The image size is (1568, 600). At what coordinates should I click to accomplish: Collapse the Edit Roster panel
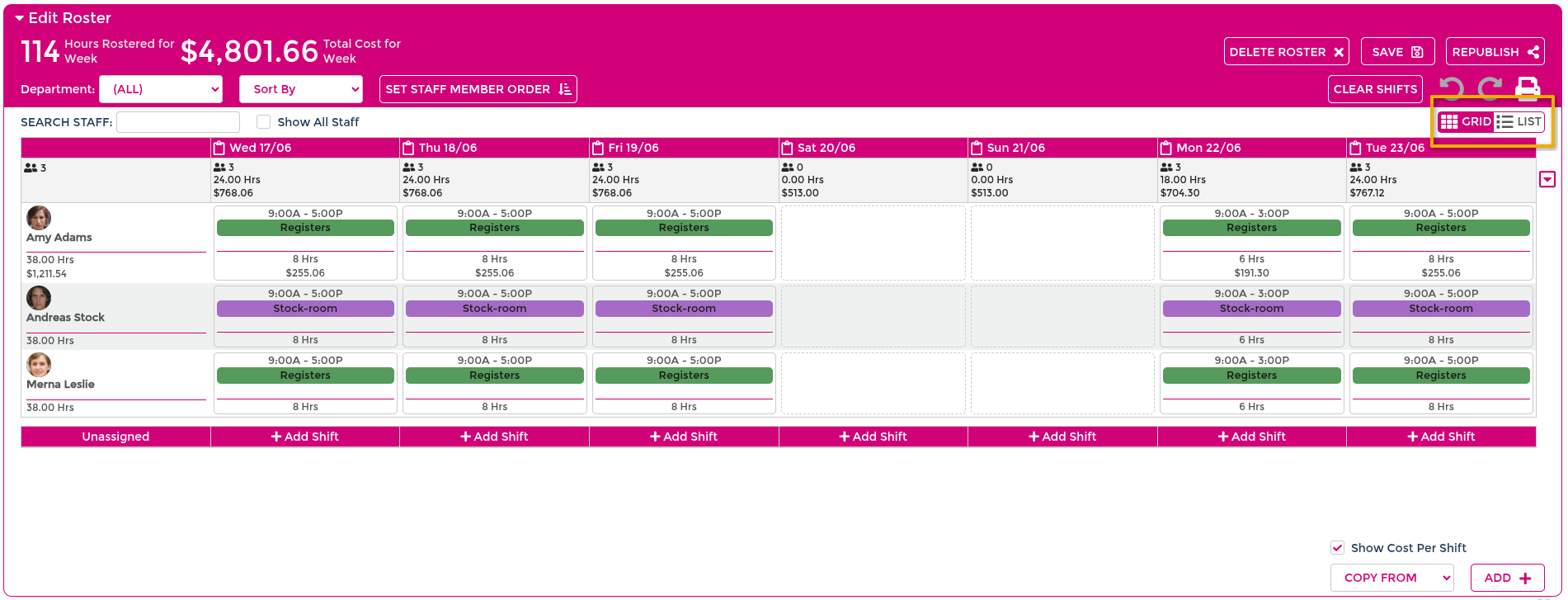(x=20, y=18)
